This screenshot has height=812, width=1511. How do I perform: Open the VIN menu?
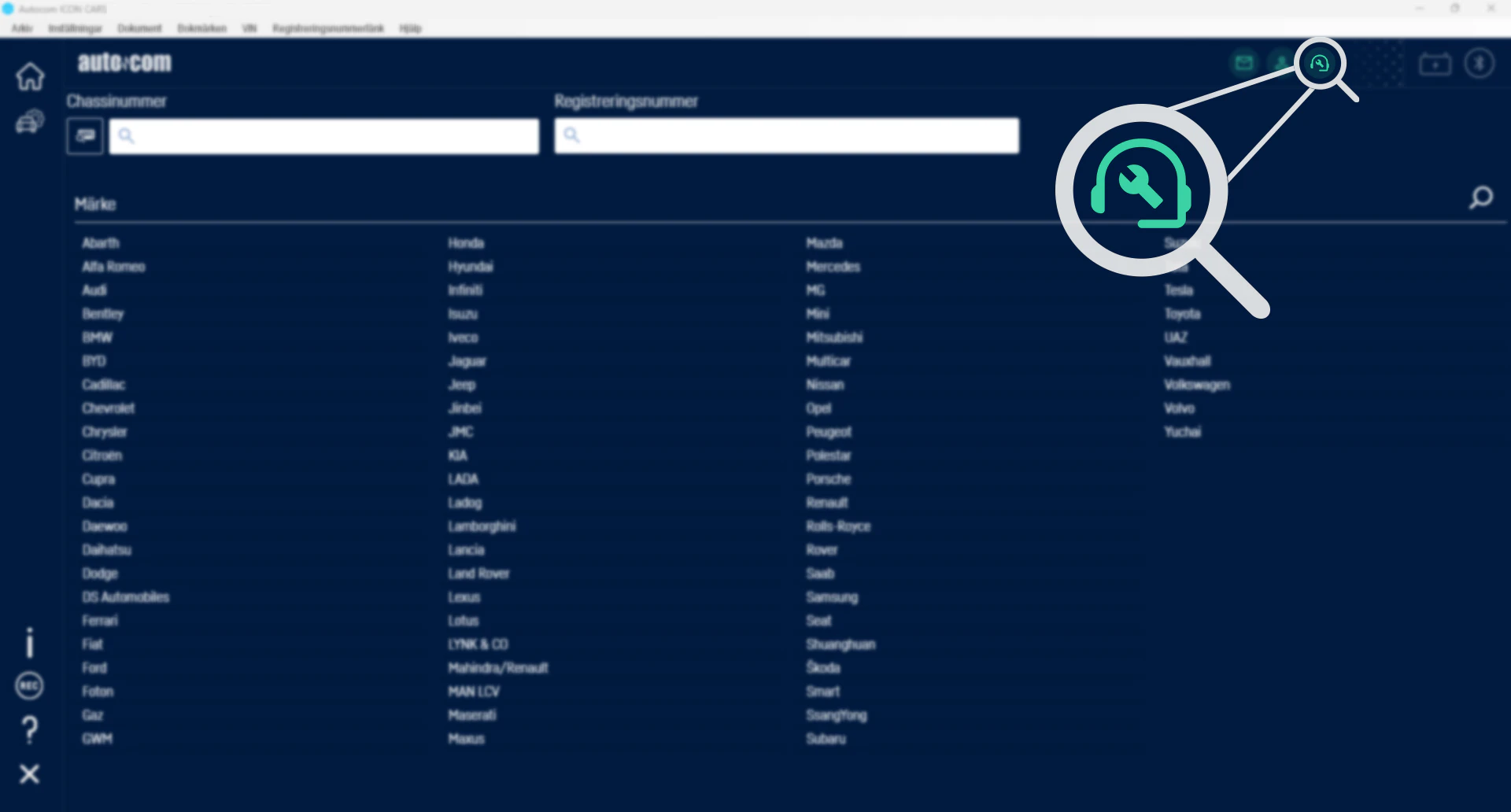[249, 28]
